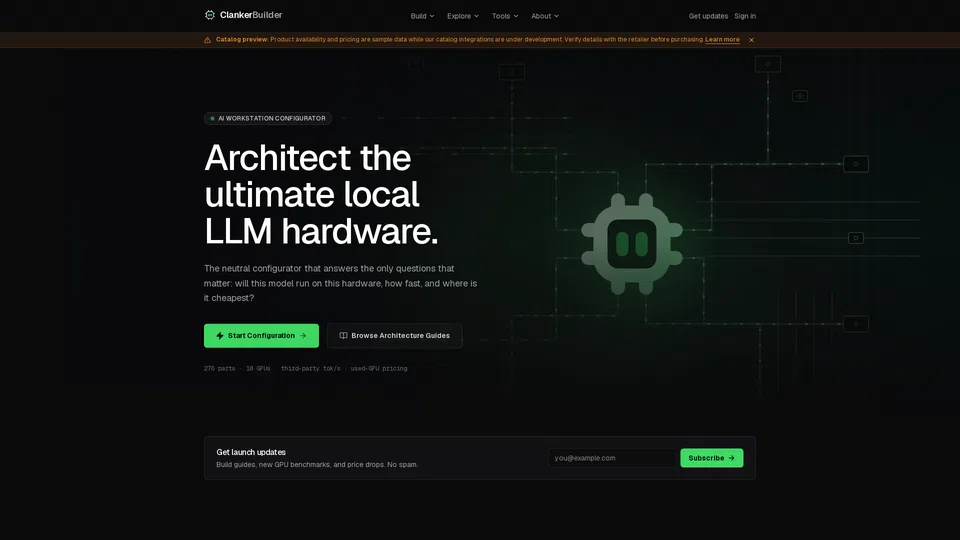Open the About dropdown menu
Viewport: 960px width, 540px height.
point(544,16)
